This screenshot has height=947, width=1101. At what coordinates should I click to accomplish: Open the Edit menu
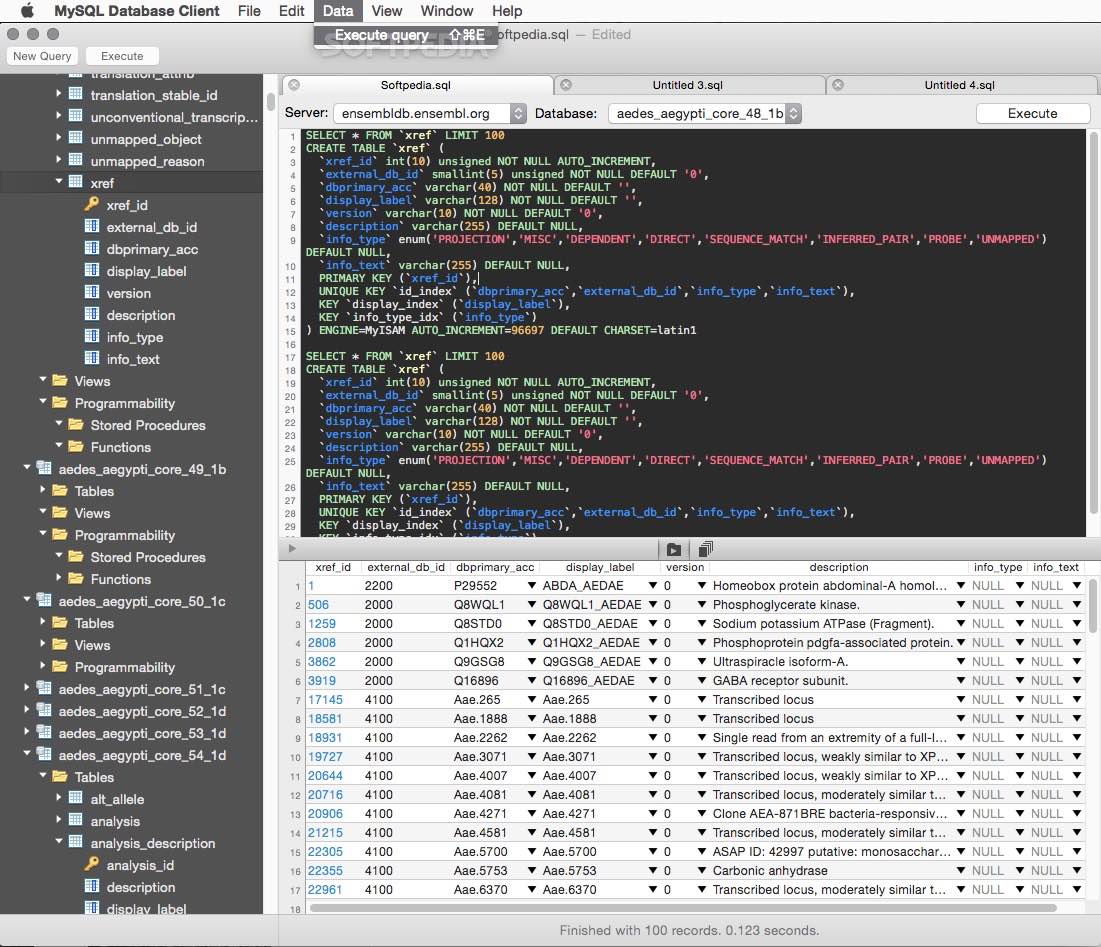tap(291, 11)
